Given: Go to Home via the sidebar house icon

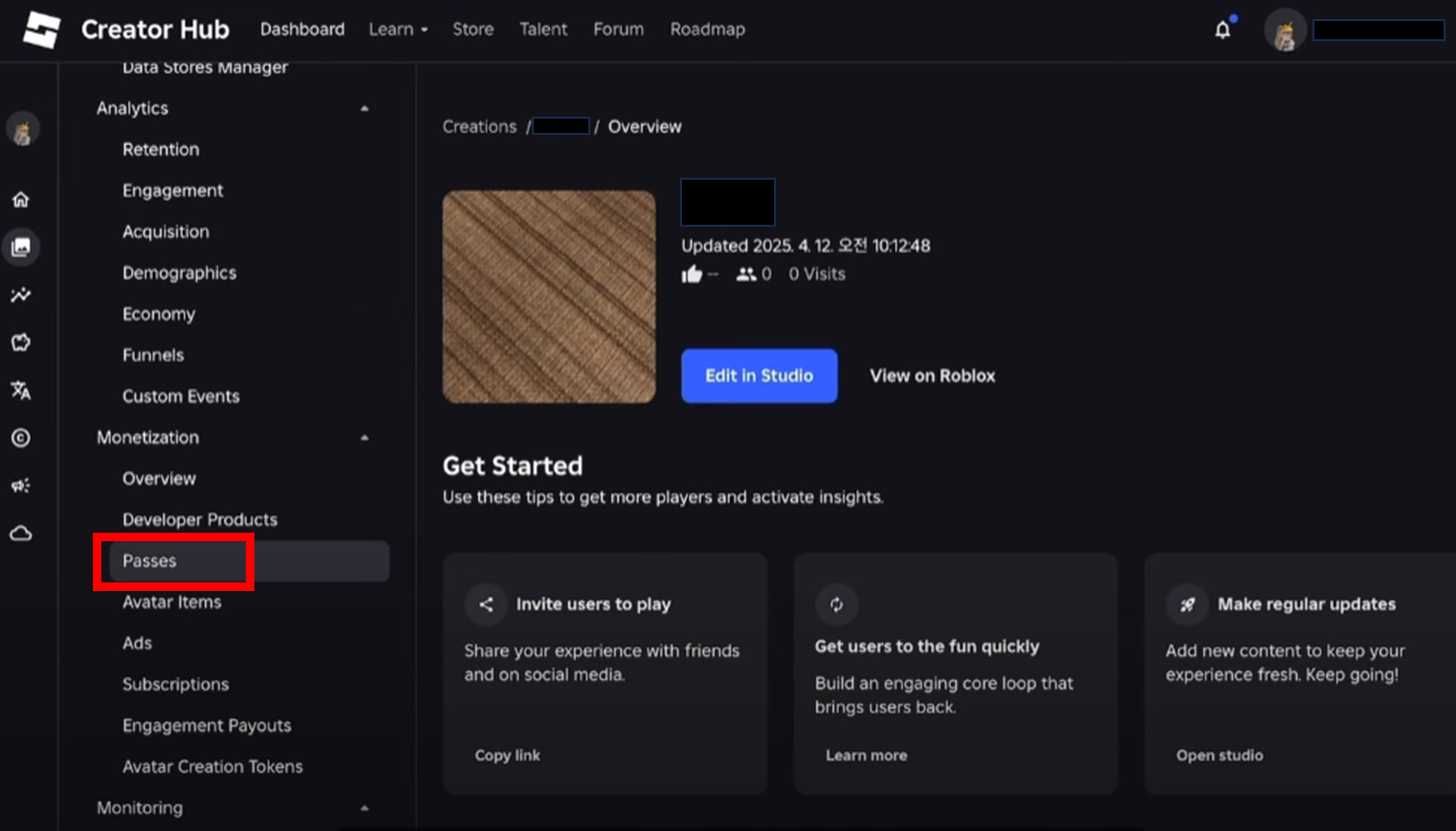Looking at the screenshot, I should click(x=21, y=199).
